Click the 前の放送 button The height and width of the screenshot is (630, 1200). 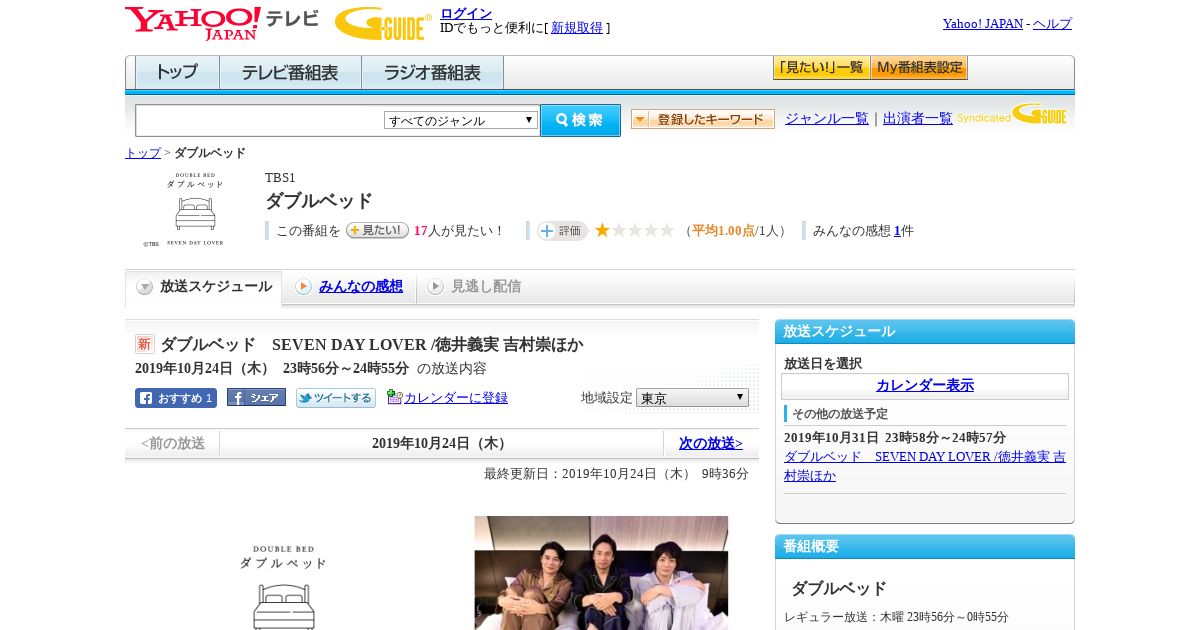point(172,443)
